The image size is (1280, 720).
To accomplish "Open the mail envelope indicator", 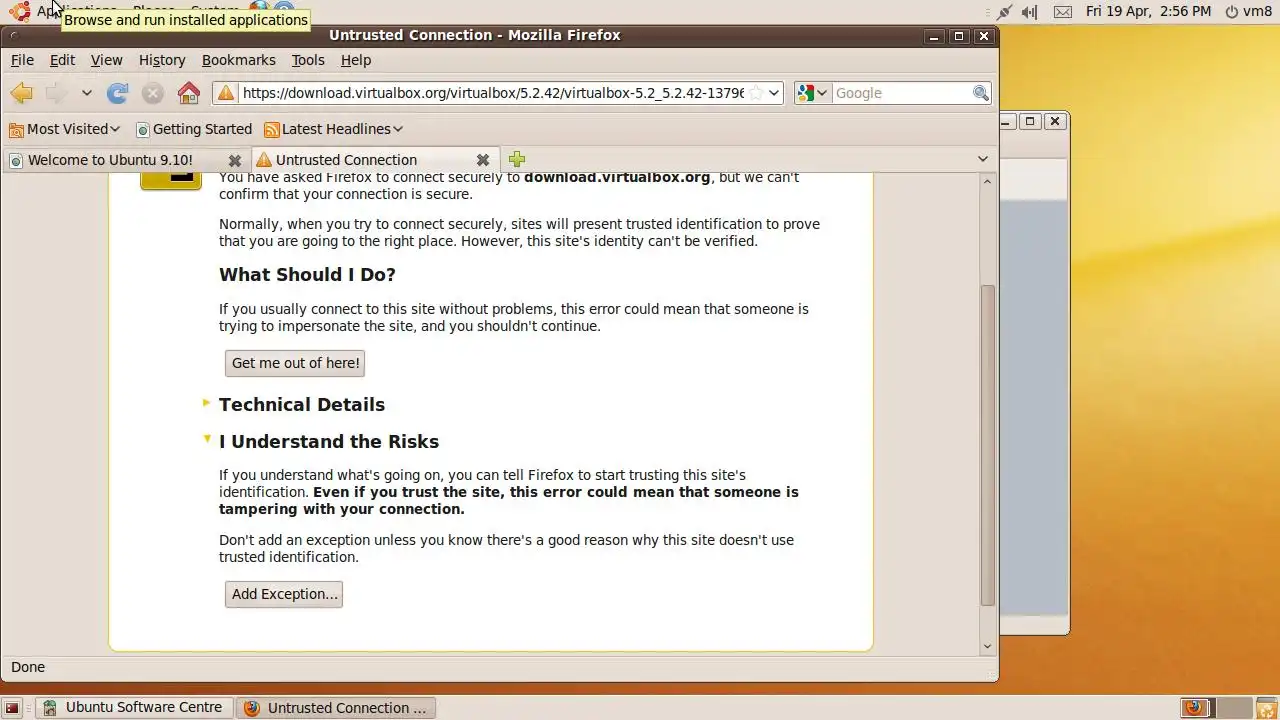I will coord(1063,12).
